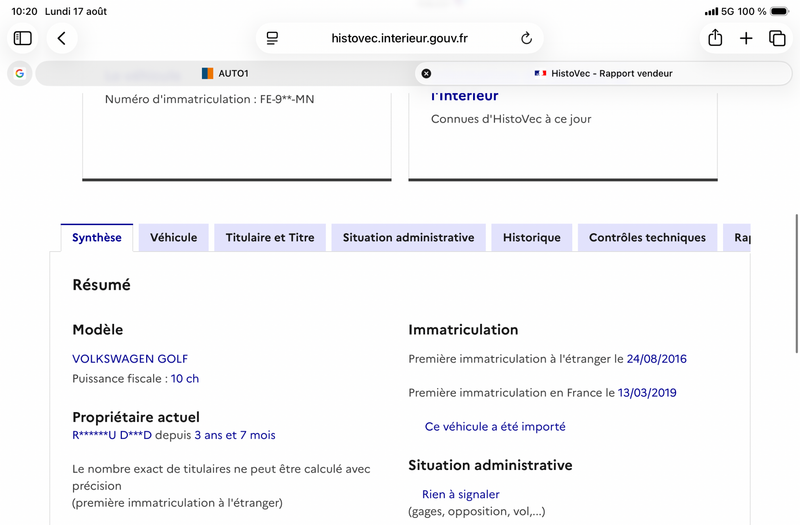Add a new Safari tab
The image size is (800, 525).
(x=746, y=38)
